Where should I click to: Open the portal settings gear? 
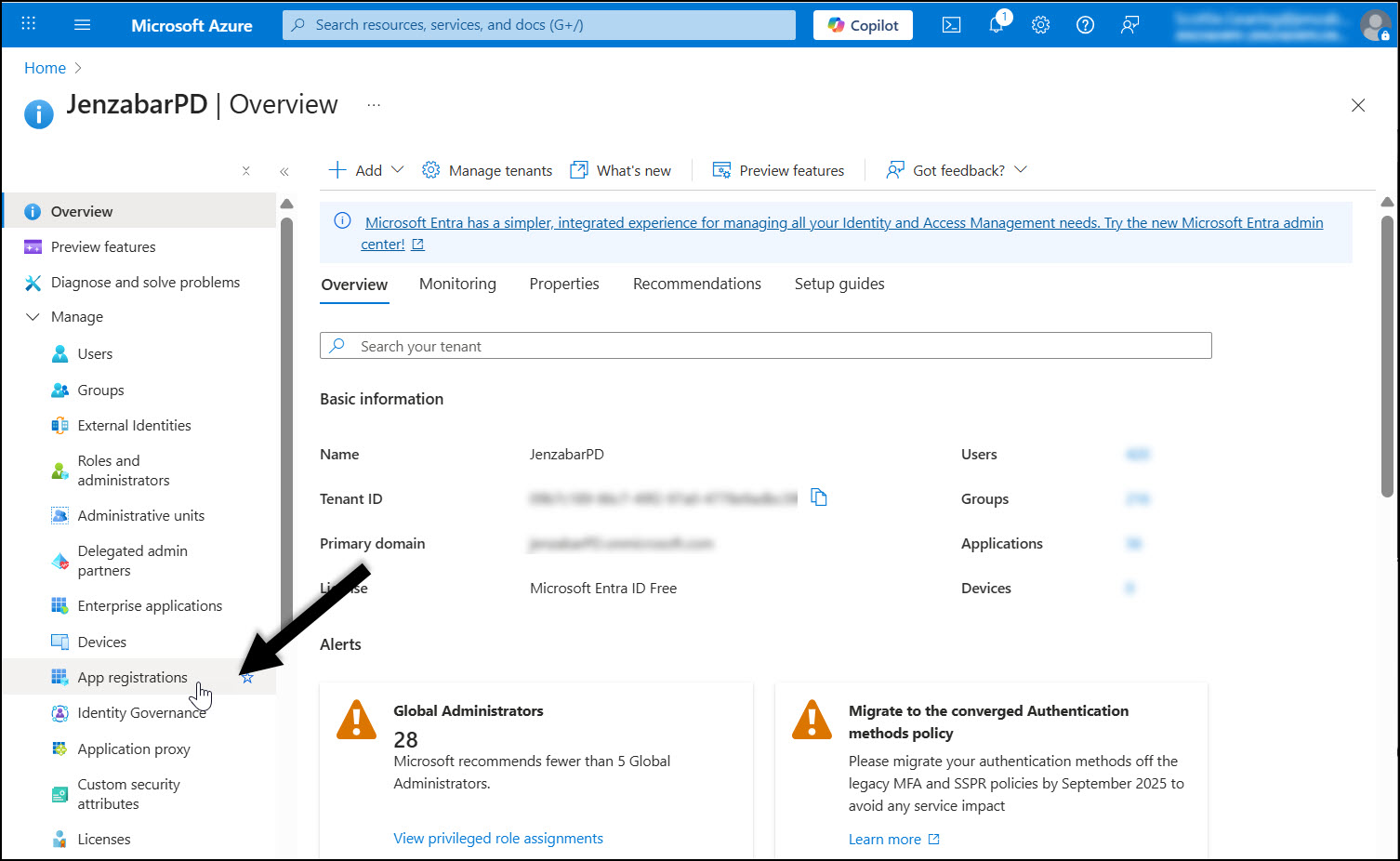(x=1040, y=25)
